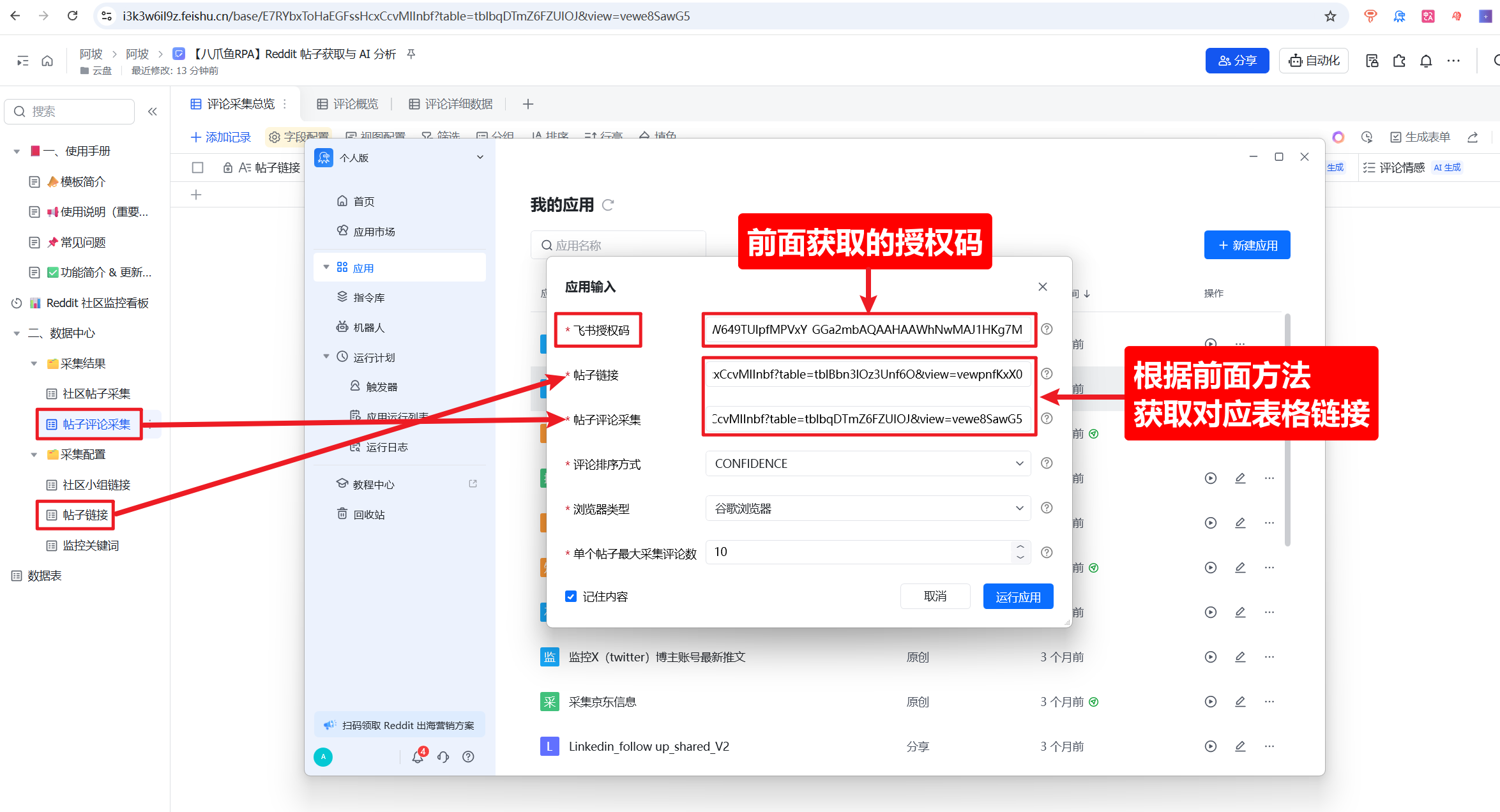Open the 评论排序方式 CONFIDENCE dropdown
The image size is (1500, 812).
tap(868, 463)
